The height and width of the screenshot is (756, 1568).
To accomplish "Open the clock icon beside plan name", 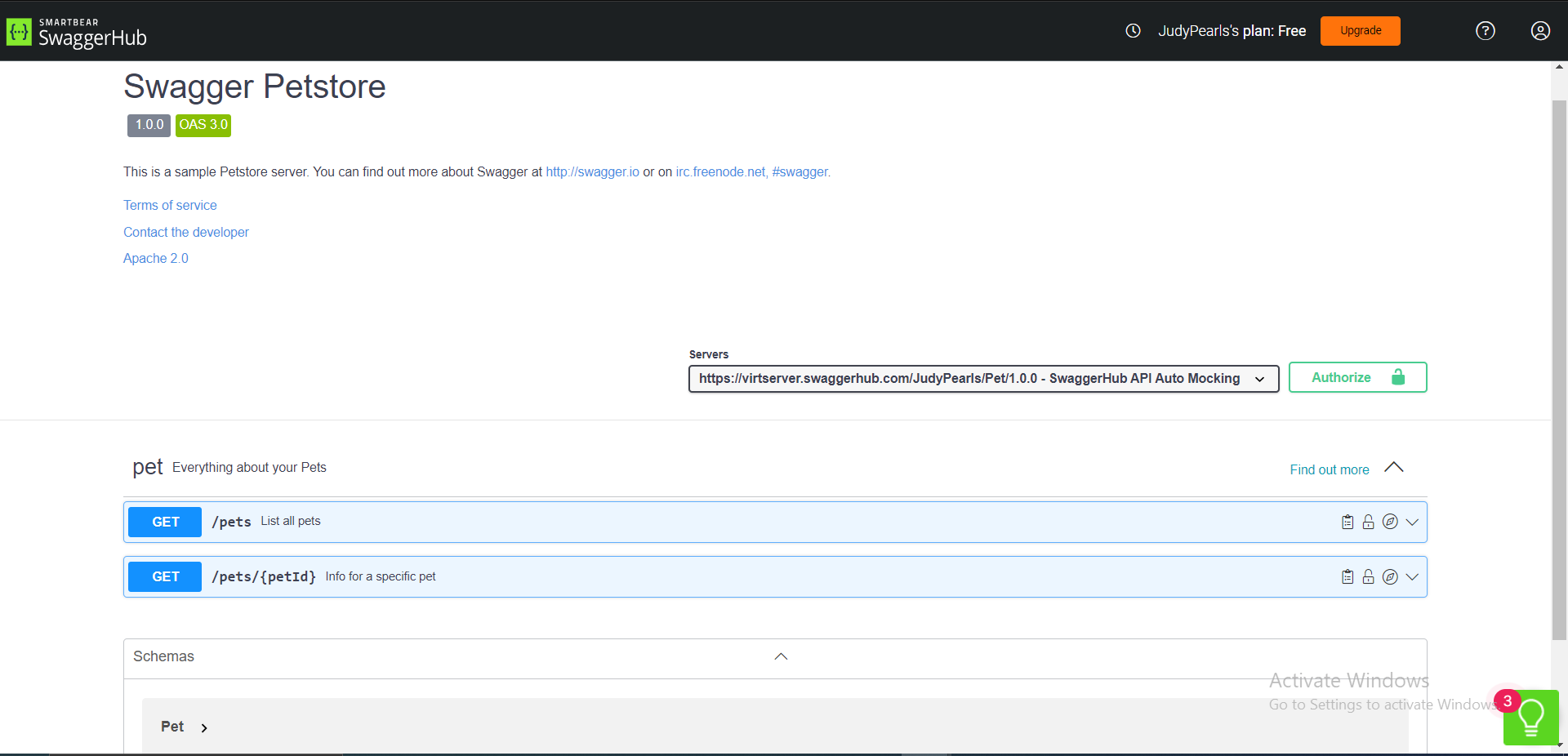I will [1133, 31].
